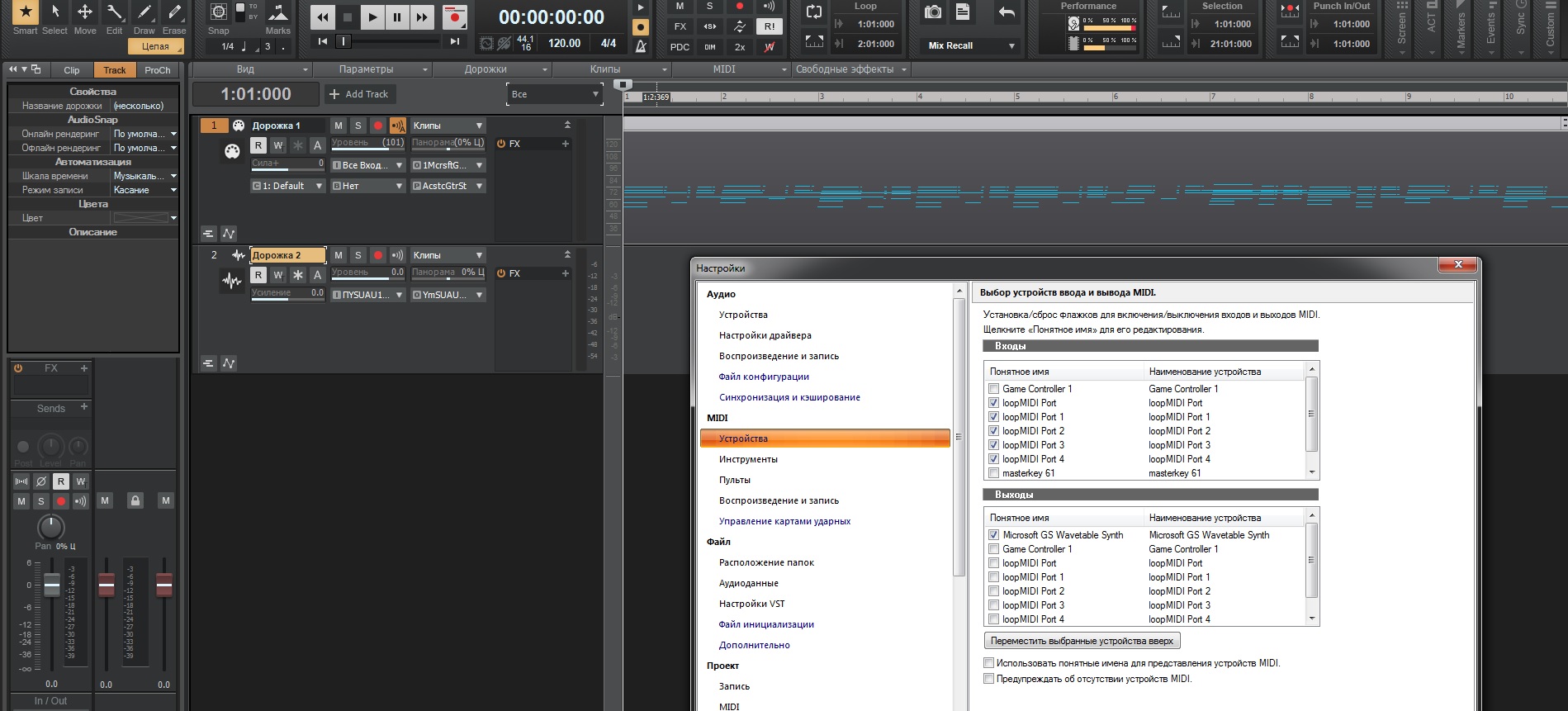Check the masterkey 61 input checkbox
This screenshot has height=711, width=1568.
994,473
